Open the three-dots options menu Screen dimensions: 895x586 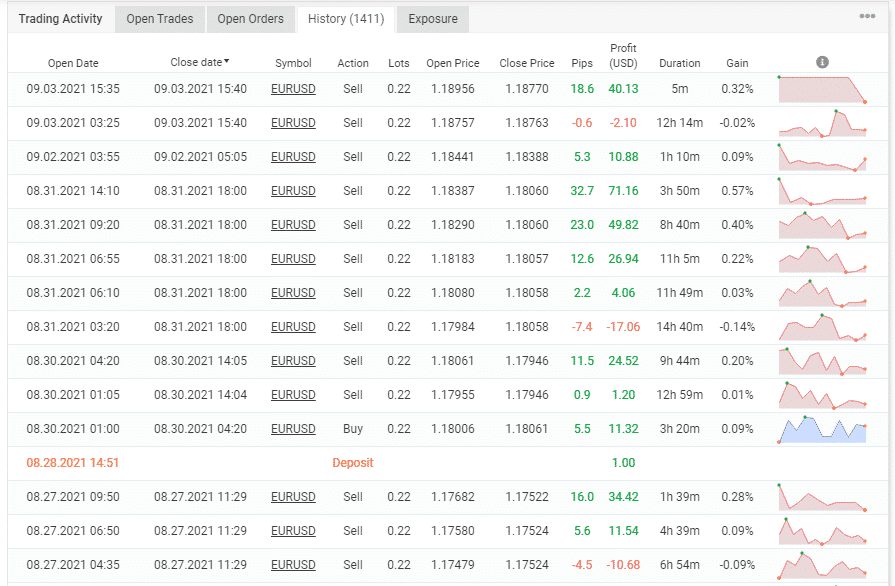(x=867, y=16)
